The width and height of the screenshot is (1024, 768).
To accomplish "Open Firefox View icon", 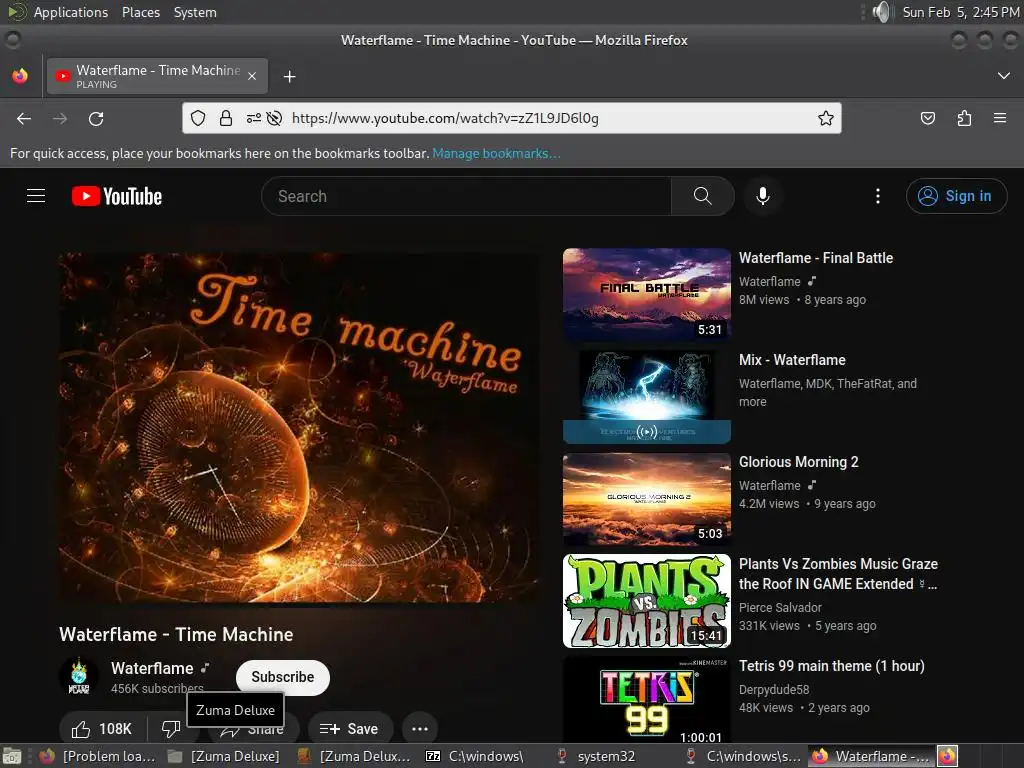I will (x=20, y=76).
